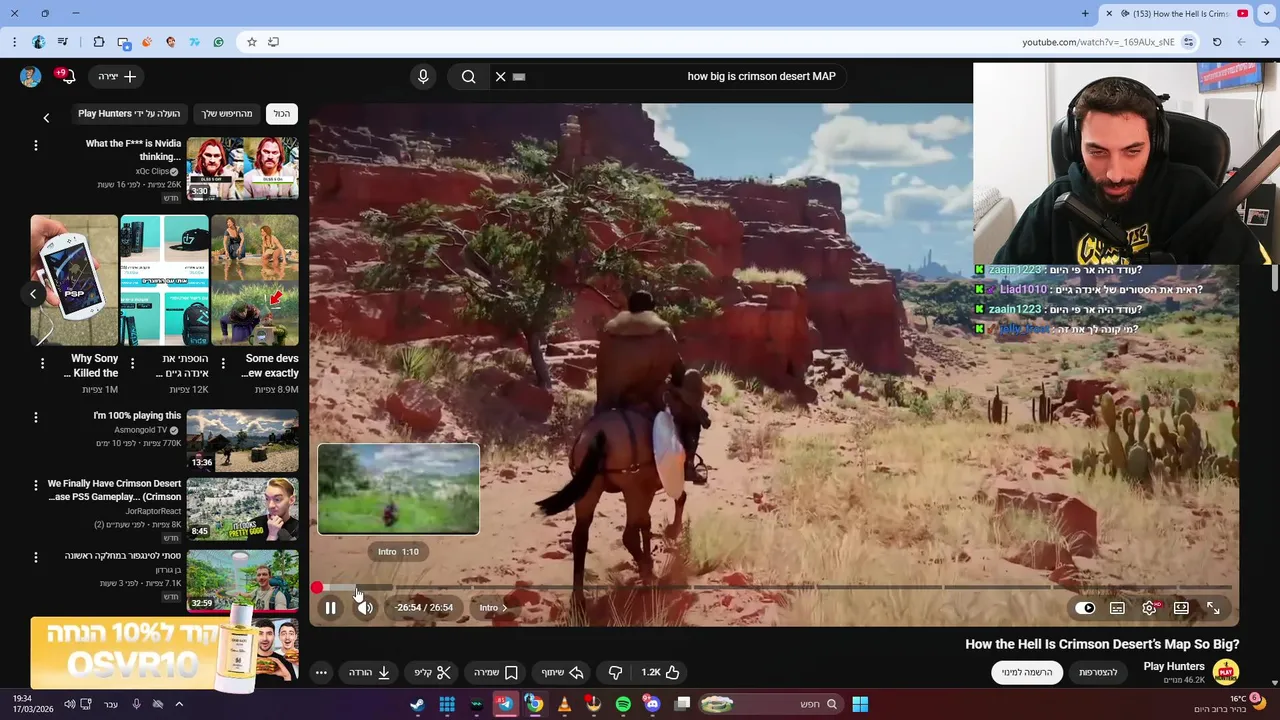Open options for I'm 100% playing this

point(36,417)
